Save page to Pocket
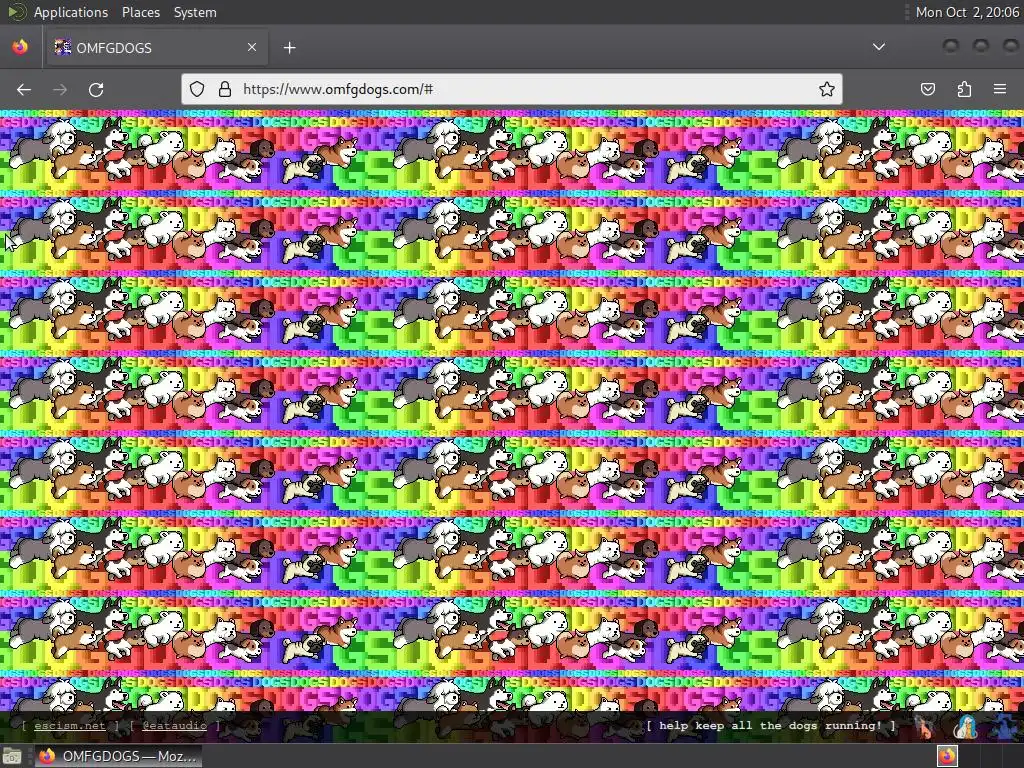The image size is (1024, 768). tap(928, 89)
